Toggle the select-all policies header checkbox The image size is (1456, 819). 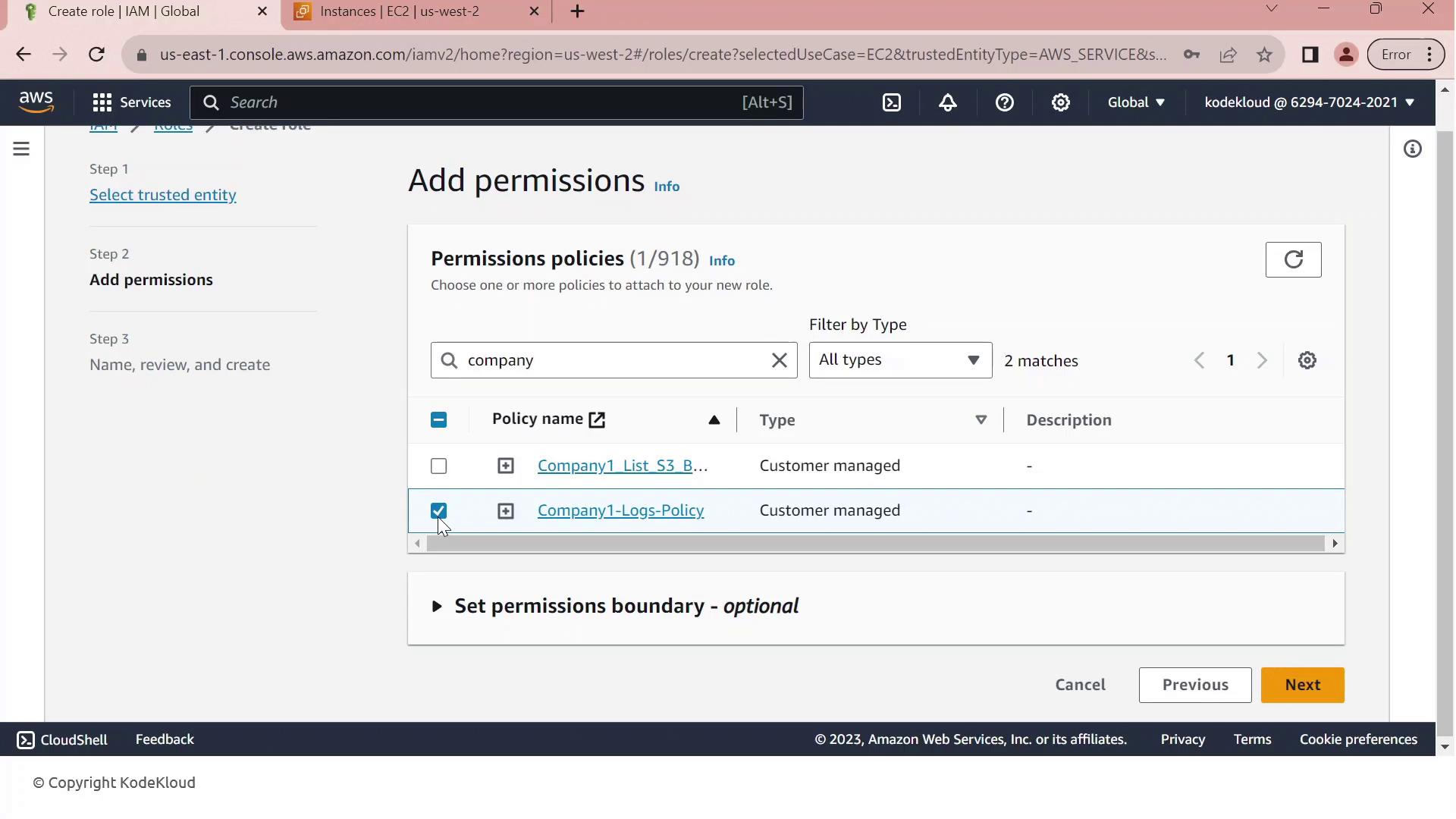[438, 420]
